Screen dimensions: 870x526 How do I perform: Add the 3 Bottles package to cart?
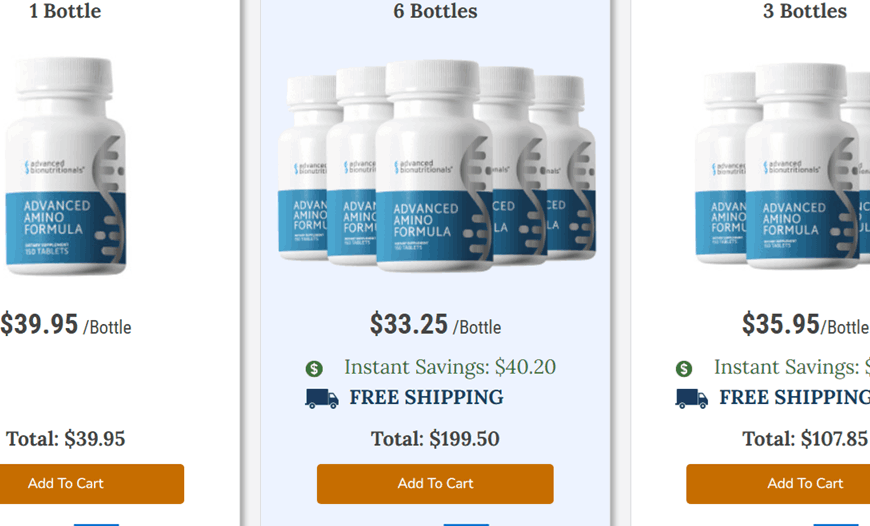point(778,484)
